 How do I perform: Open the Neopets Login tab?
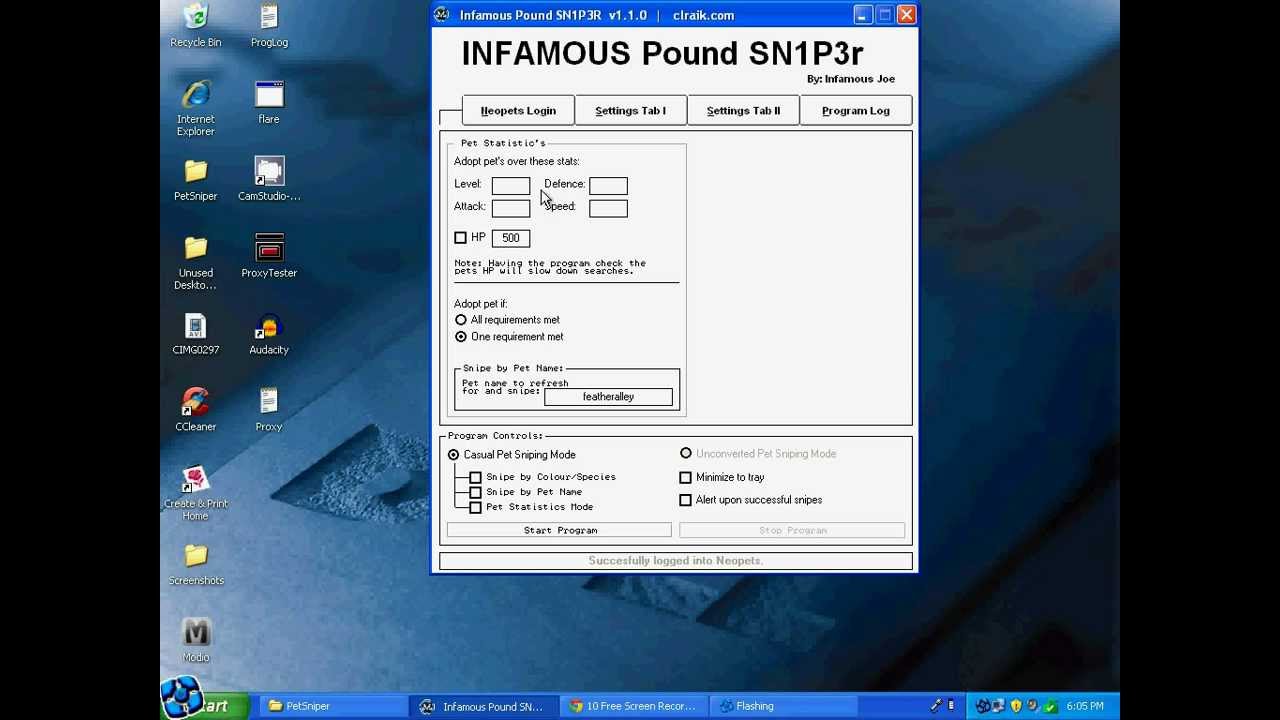[518, 111]
